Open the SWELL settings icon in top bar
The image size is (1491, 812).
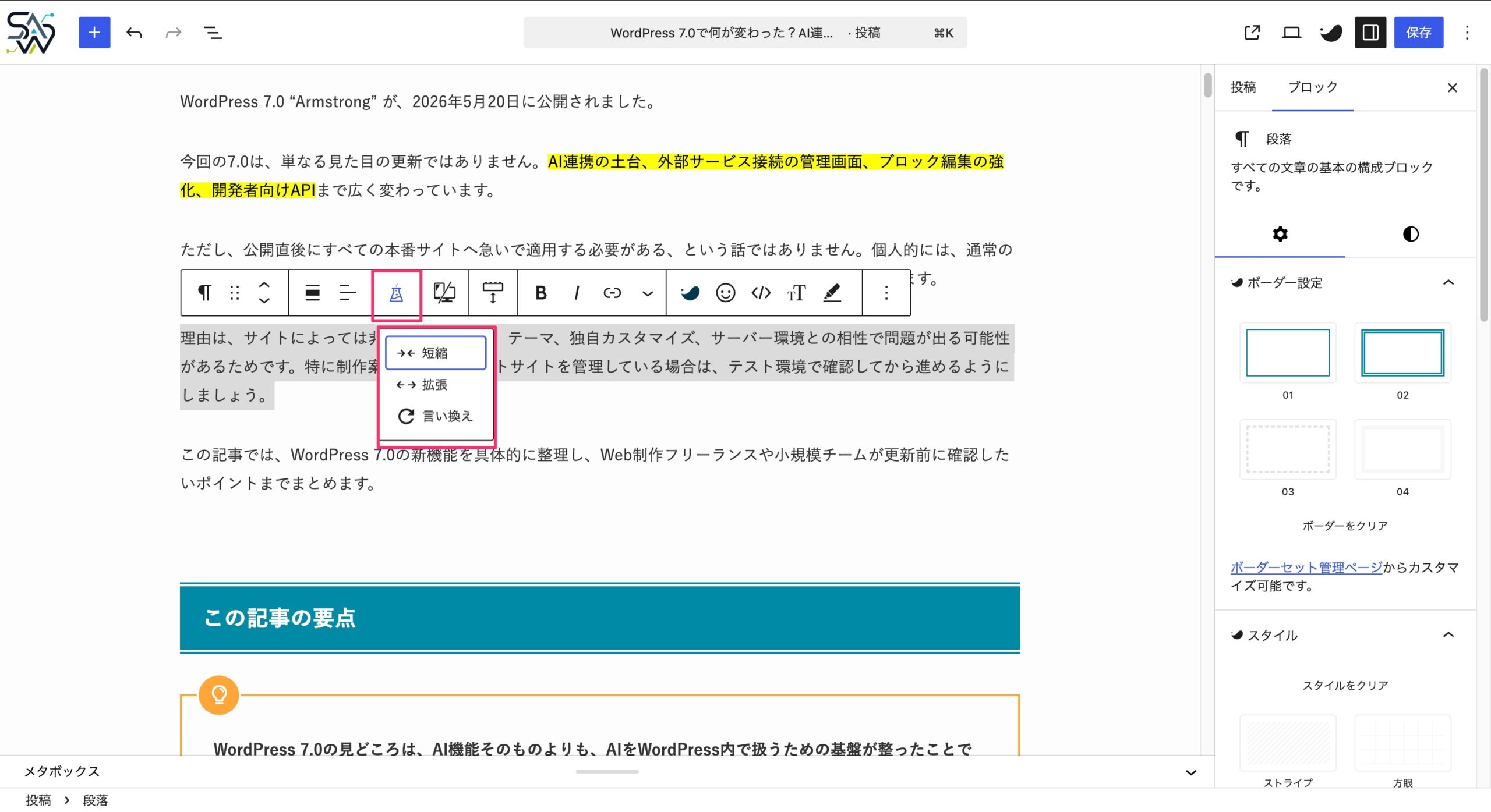coord(1331,33)
